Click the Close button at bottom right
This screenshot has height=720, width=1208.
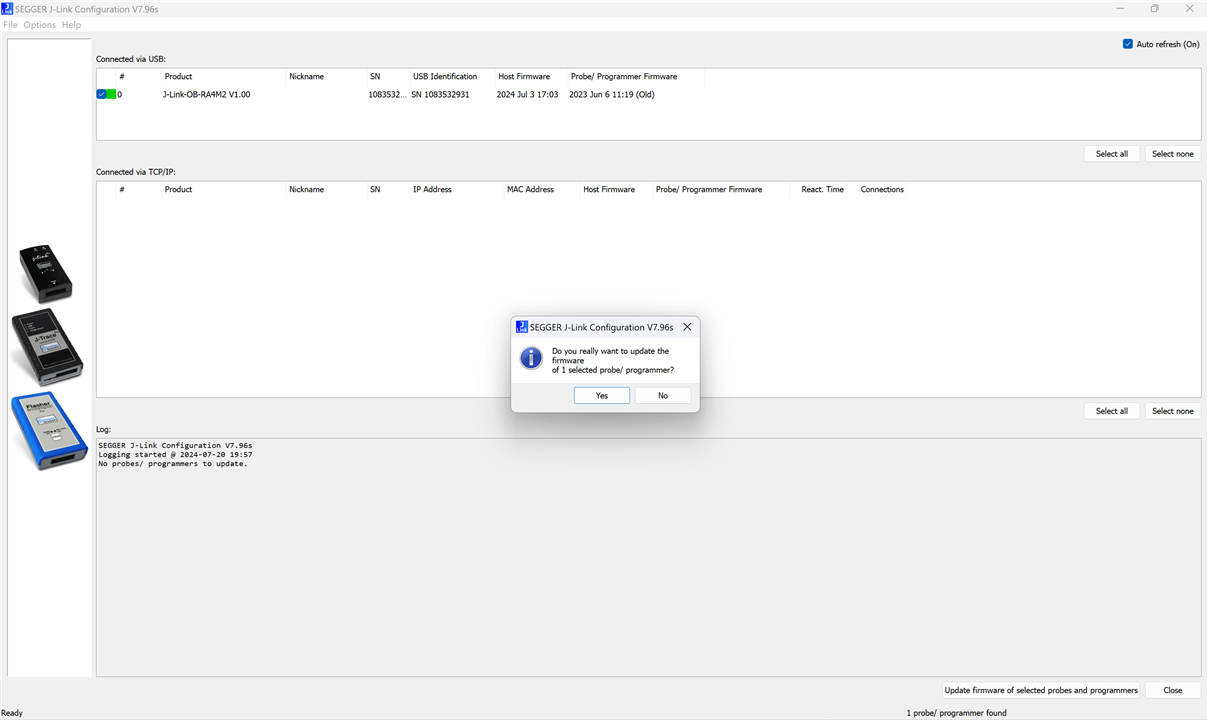coord(1173,690)
